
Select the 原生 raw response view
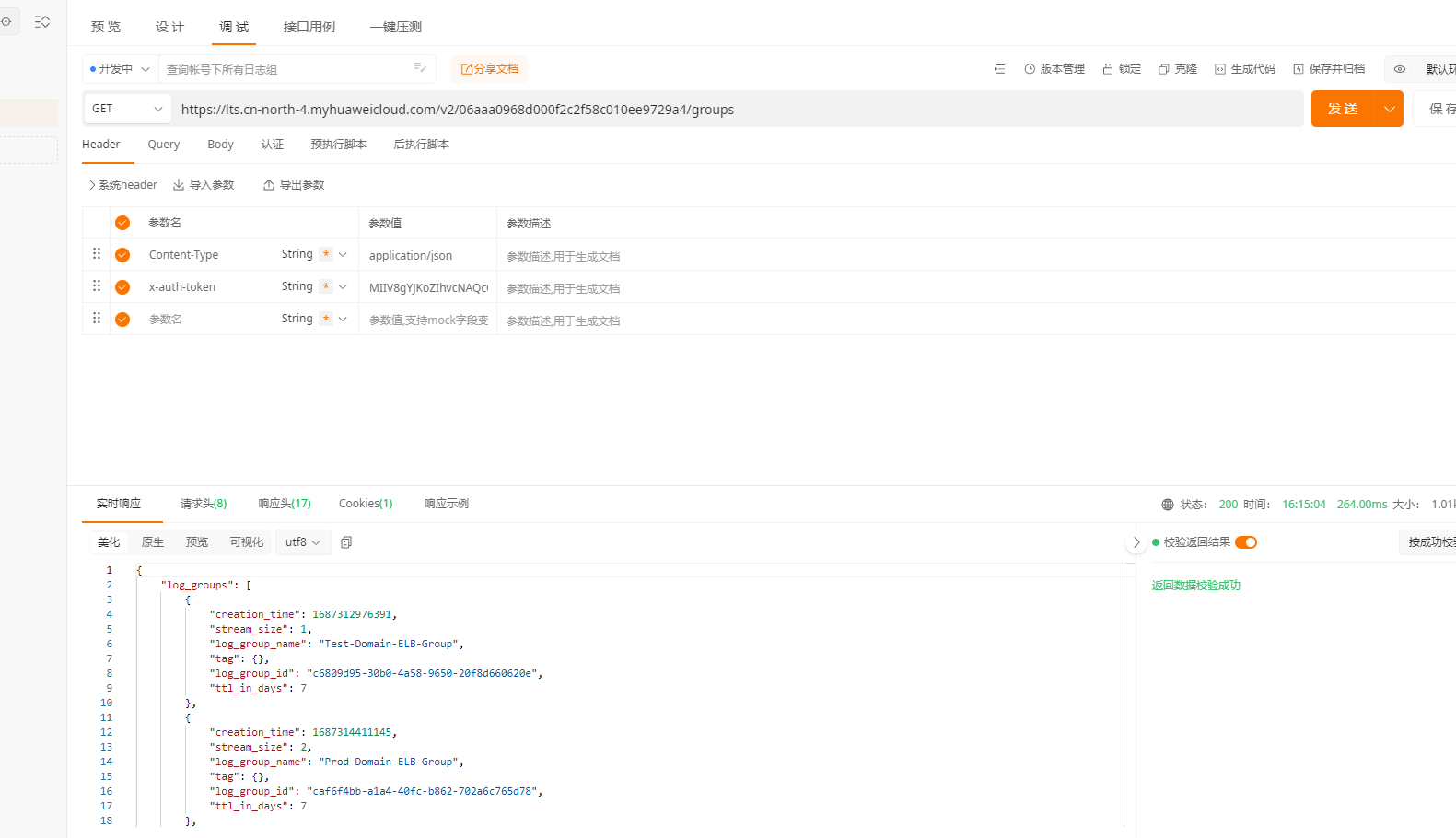pyautogui.click(x=153, y=542)
